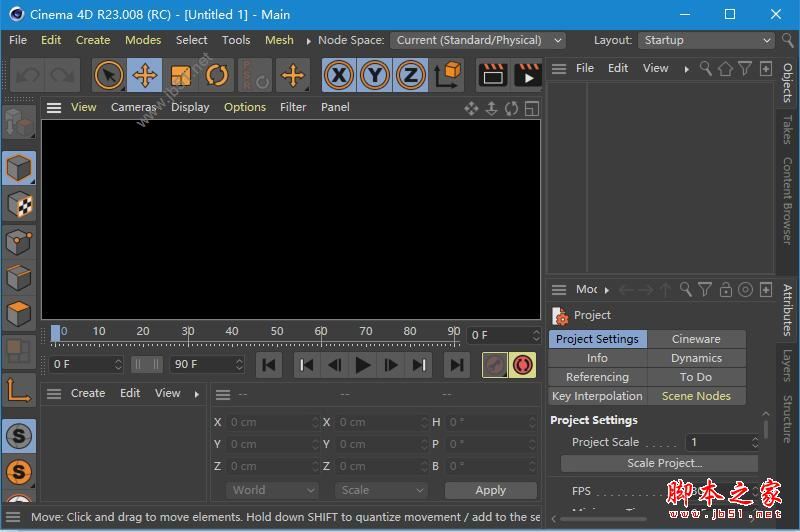Toggle the Autokeying red button
The width and height of the screenshot is (800, 532).
[522, 365]
